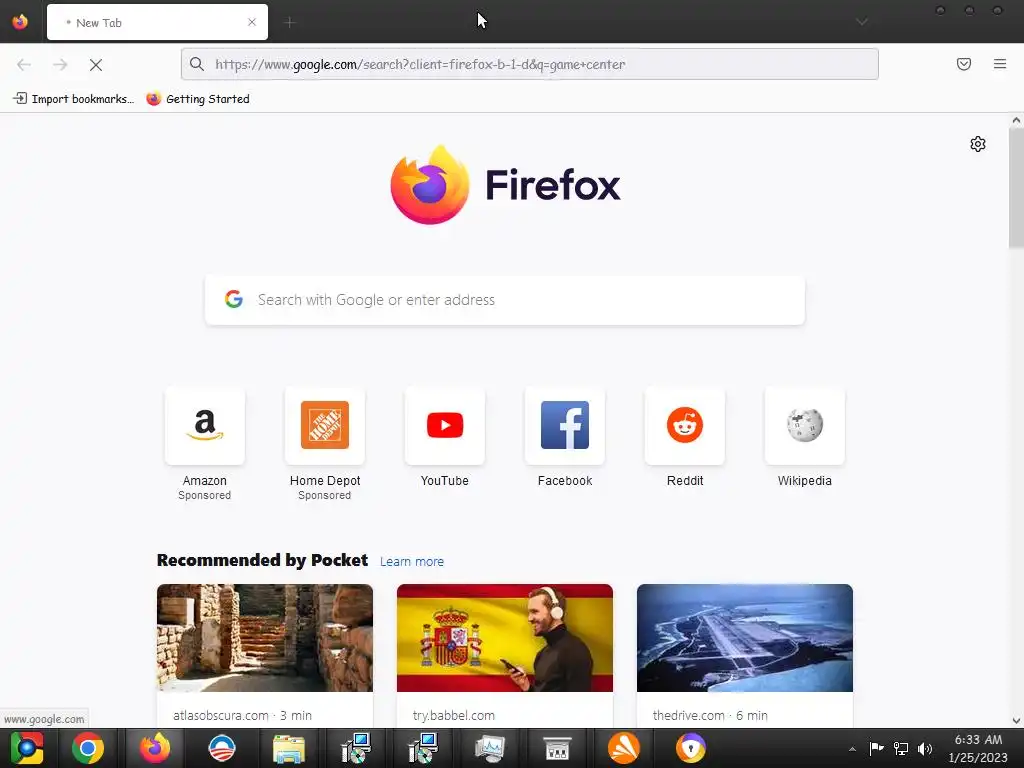The width and height of the screenshot is (1024, 768).
Task: Open the Action Center flag tray icon
Action: pos(876,748)
